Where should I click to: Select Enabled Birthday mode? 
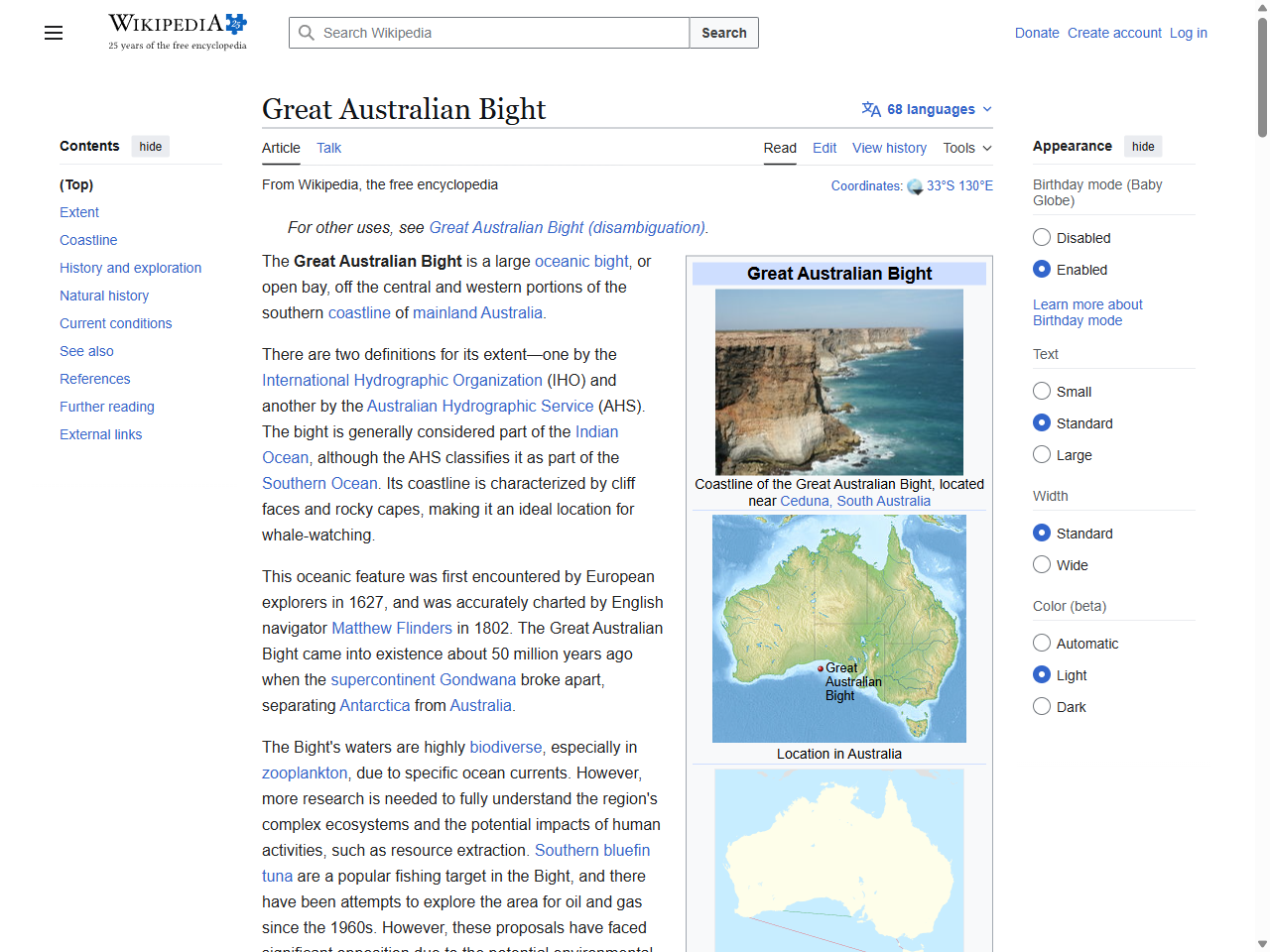click(1042, 269)
